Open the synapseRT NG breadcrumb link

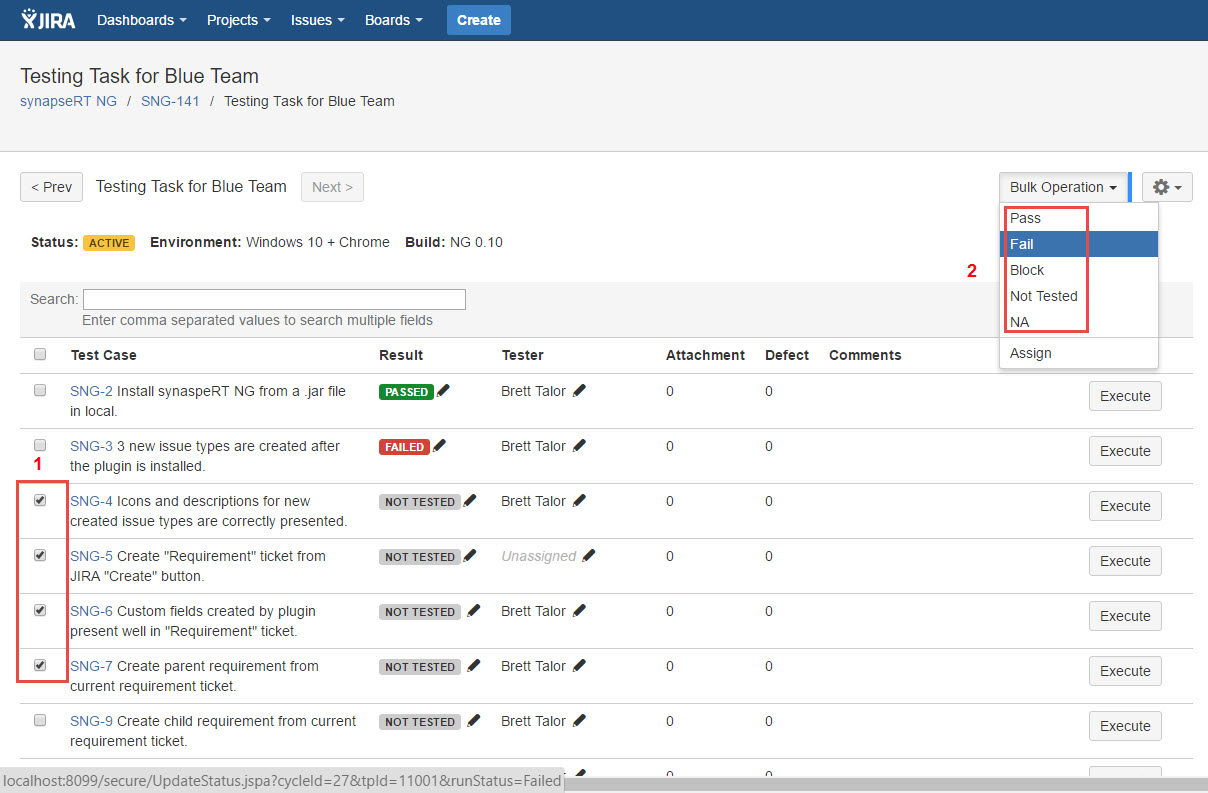(68, 101)
